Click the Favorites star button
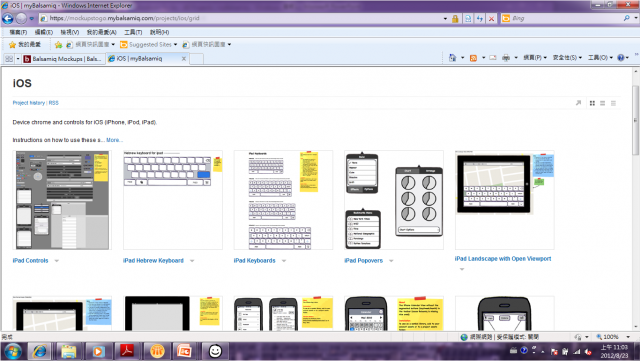Viewport: 640px width, 361px height. 25,45
